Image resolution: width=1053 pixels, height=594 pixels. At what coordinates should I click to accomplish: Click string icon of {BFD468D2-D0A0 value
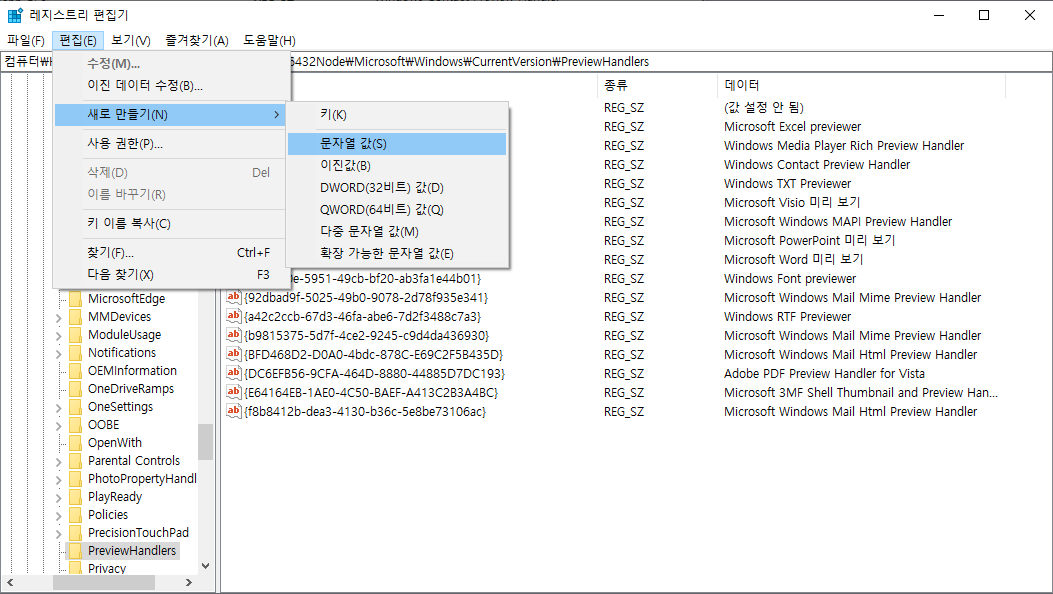pyautogui.click(x=234, y=354)
